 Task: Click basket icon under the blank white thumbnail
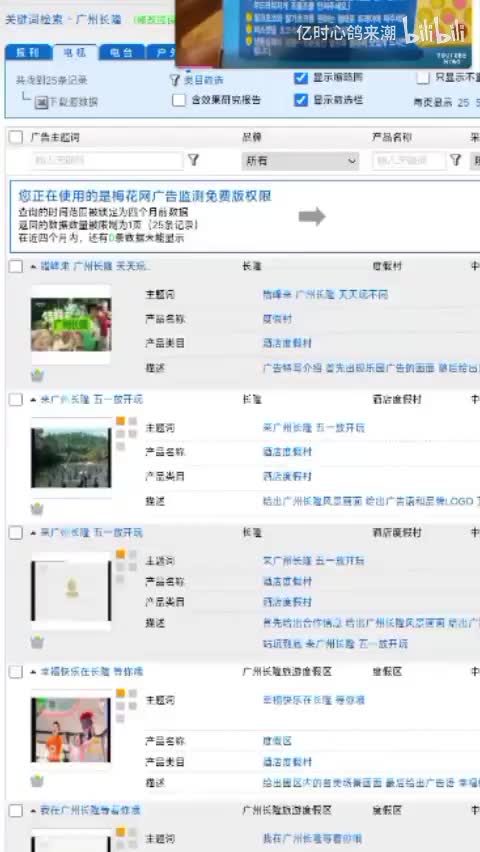click(37, 642)
